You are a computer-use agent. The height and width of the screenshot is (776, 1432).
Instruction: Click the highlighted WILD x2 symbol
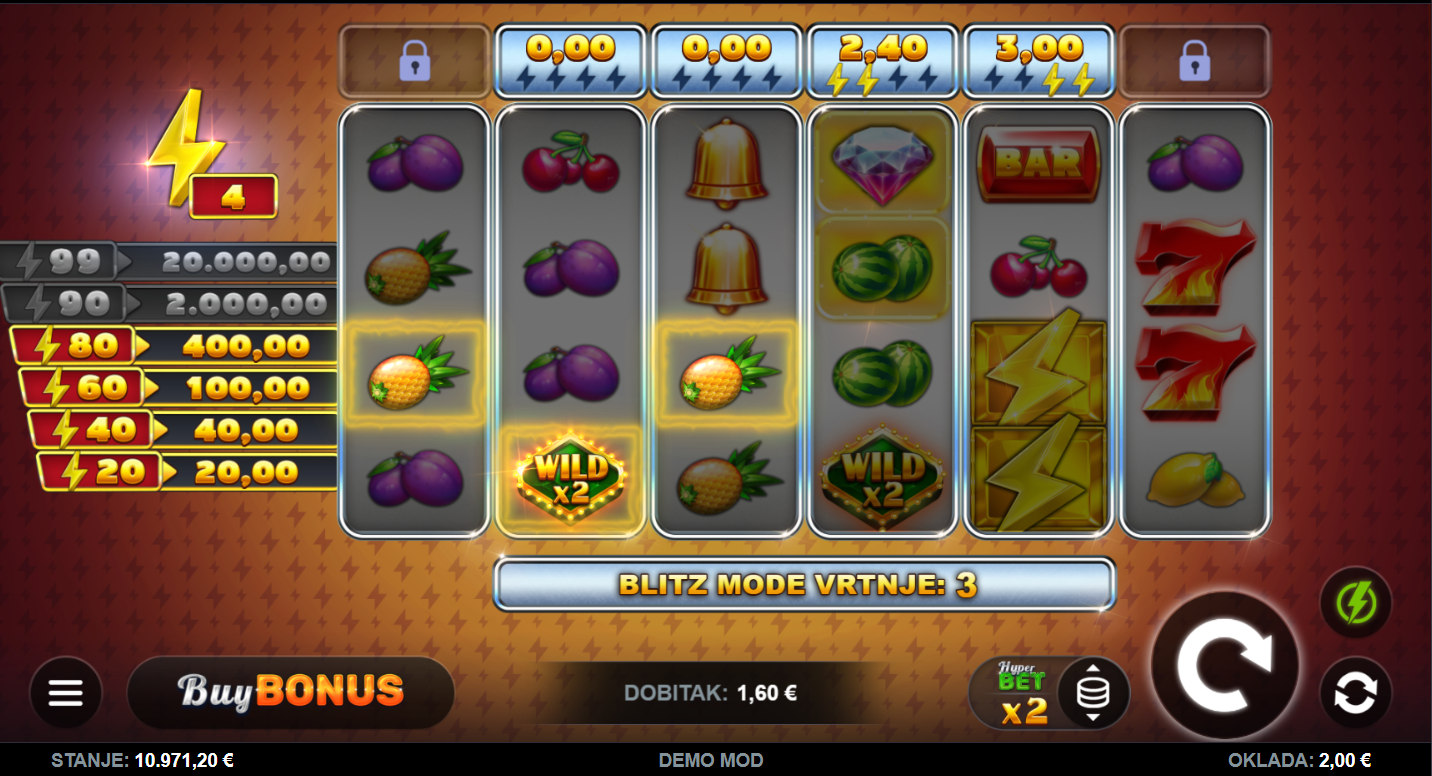(x=570, y=478)
